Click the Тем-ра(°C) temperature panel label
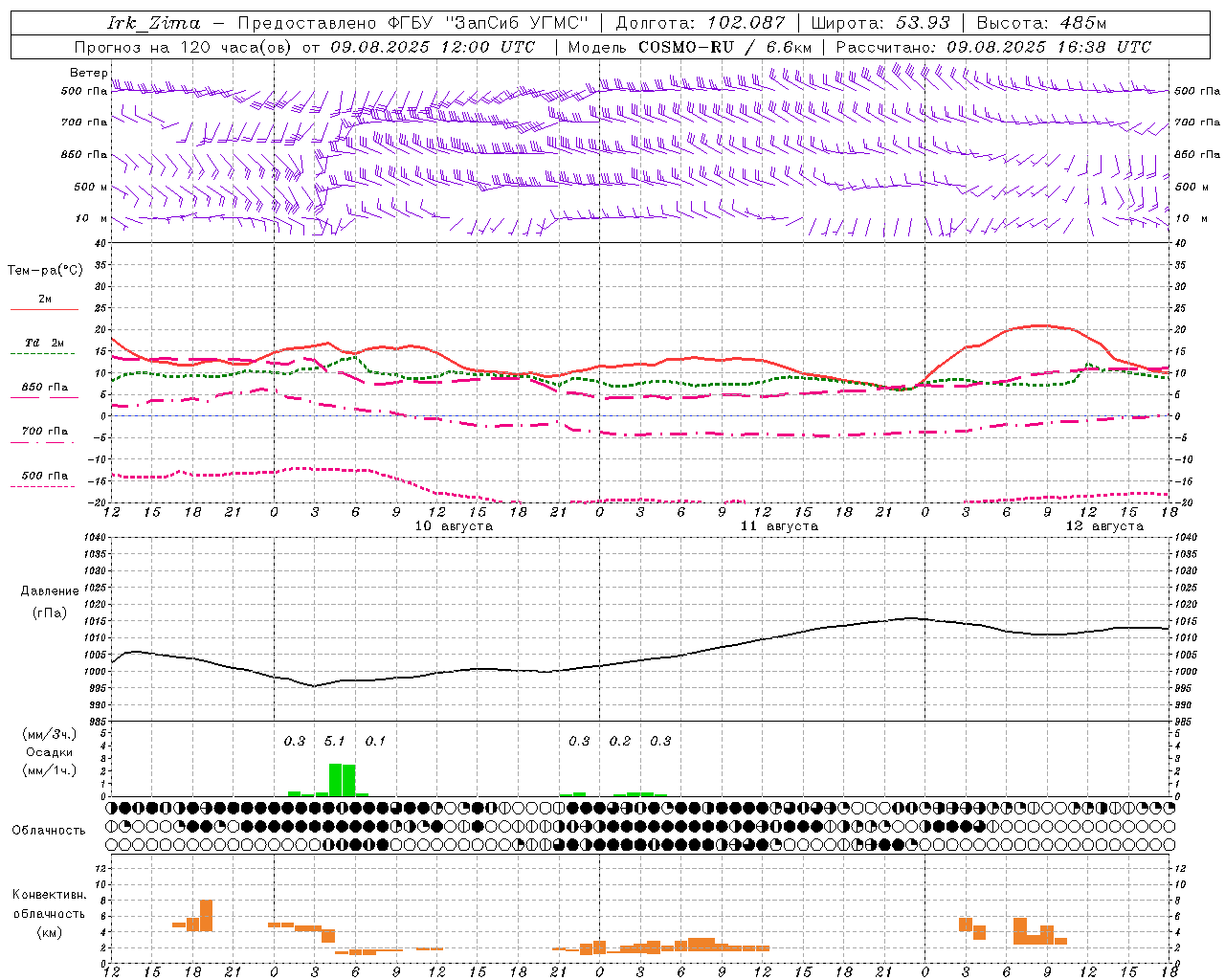Image resolution: width=1225 pixels, height=980 pixels. coord(45,271)
